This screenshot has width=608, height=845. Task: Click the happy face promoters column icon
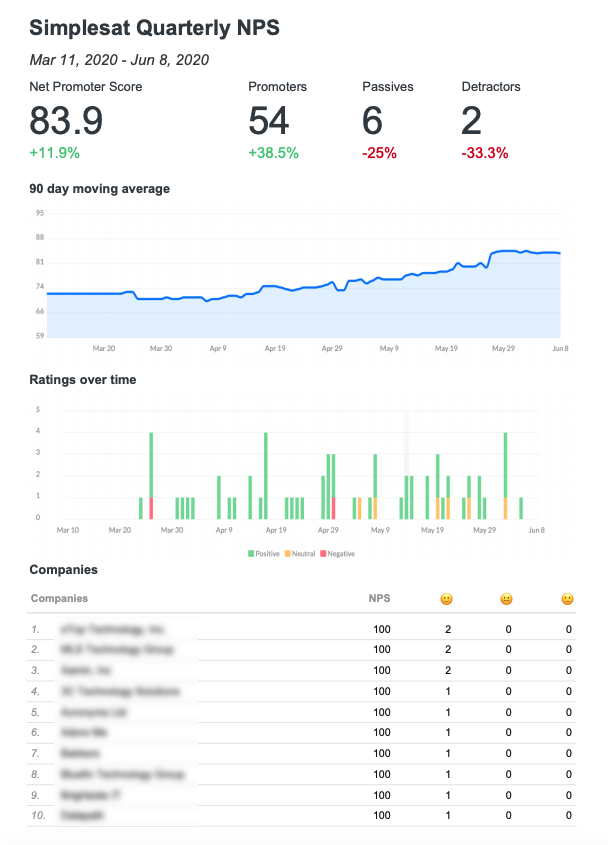446,599
